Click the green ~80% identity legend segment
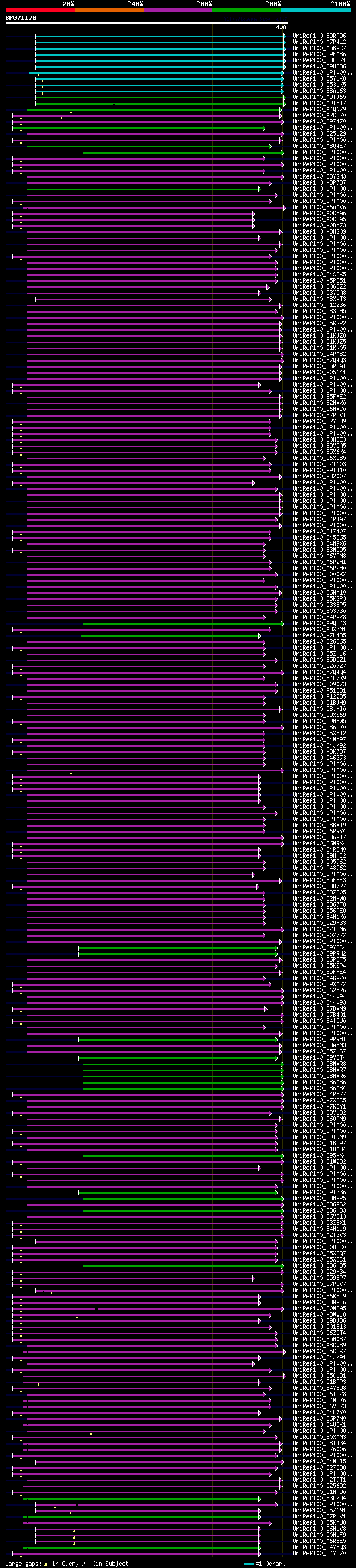Viewport: 356px width, 1568px height. point(247,11)
